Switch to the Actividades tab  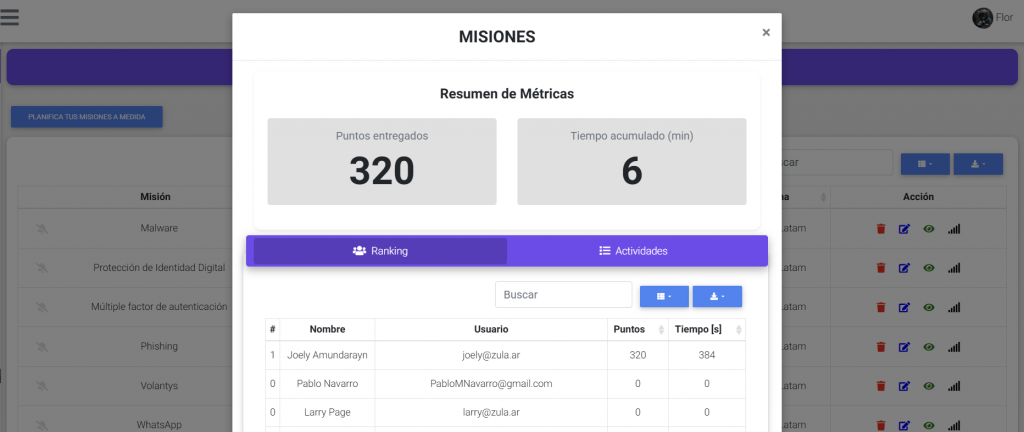click(633, 251)
